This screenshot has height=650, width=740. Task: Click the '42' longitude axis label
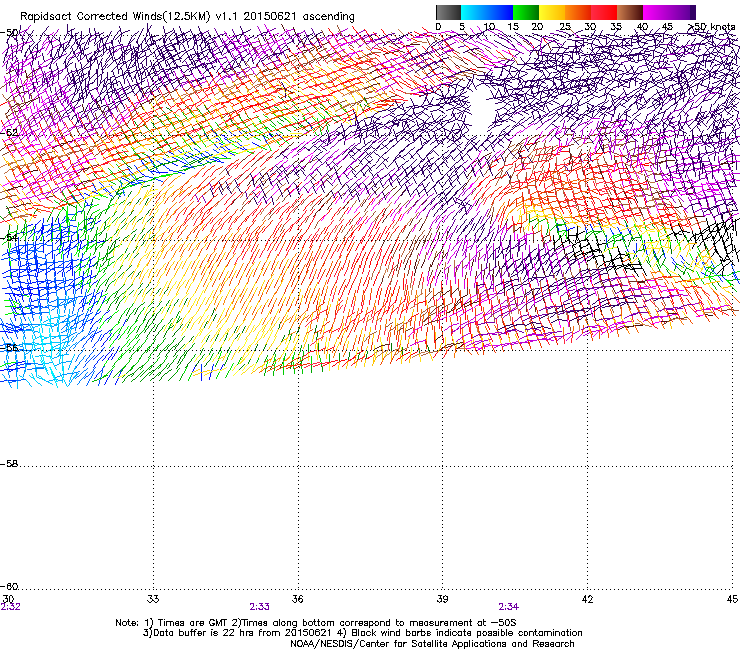587,599
